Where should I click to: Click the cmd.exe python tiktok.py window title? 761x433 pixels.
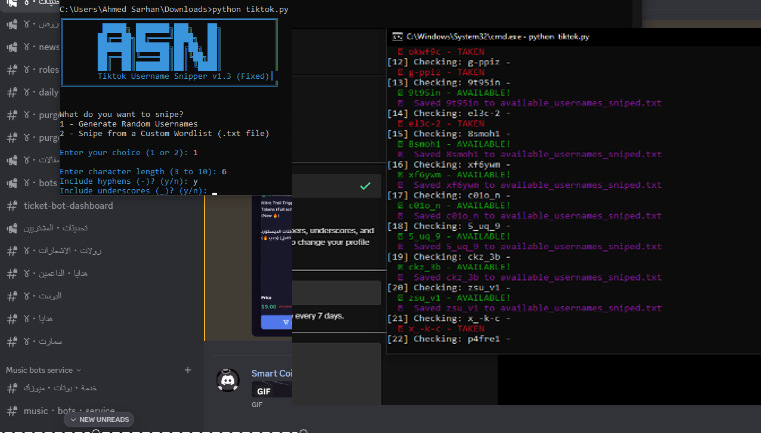[498, 36]
